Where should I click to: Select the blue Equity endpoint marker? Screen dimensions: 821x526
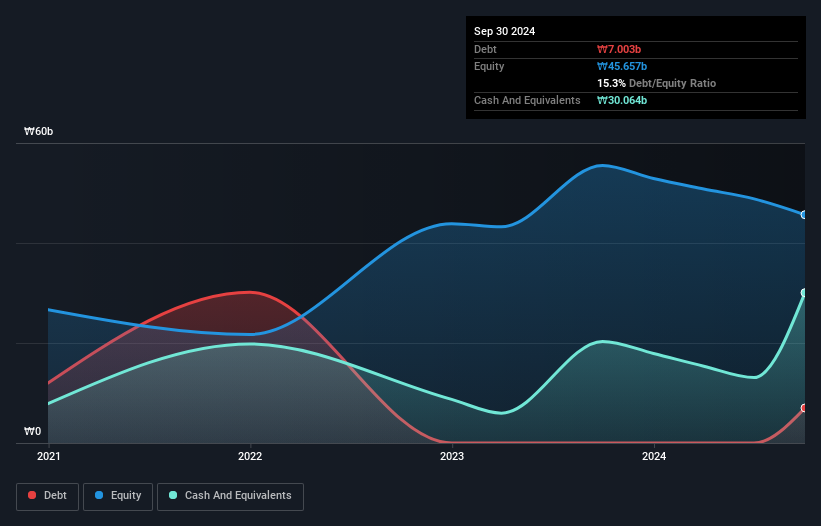(804, 215)
